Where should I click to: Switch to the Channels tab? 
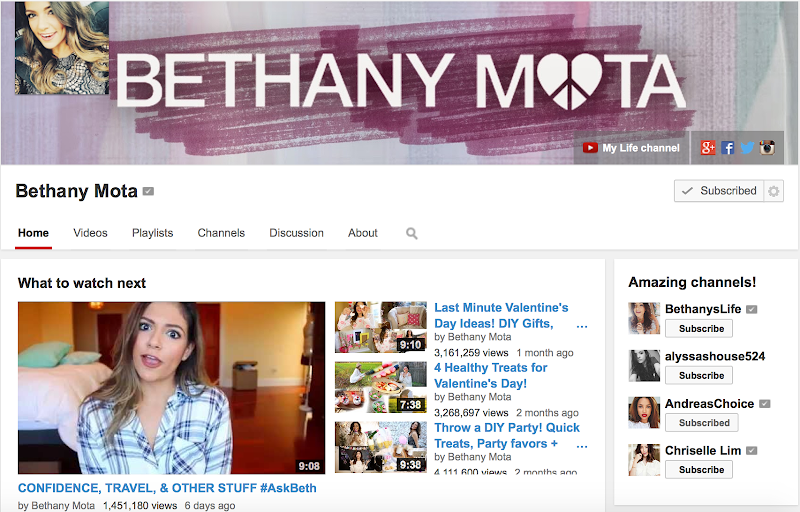221,233
